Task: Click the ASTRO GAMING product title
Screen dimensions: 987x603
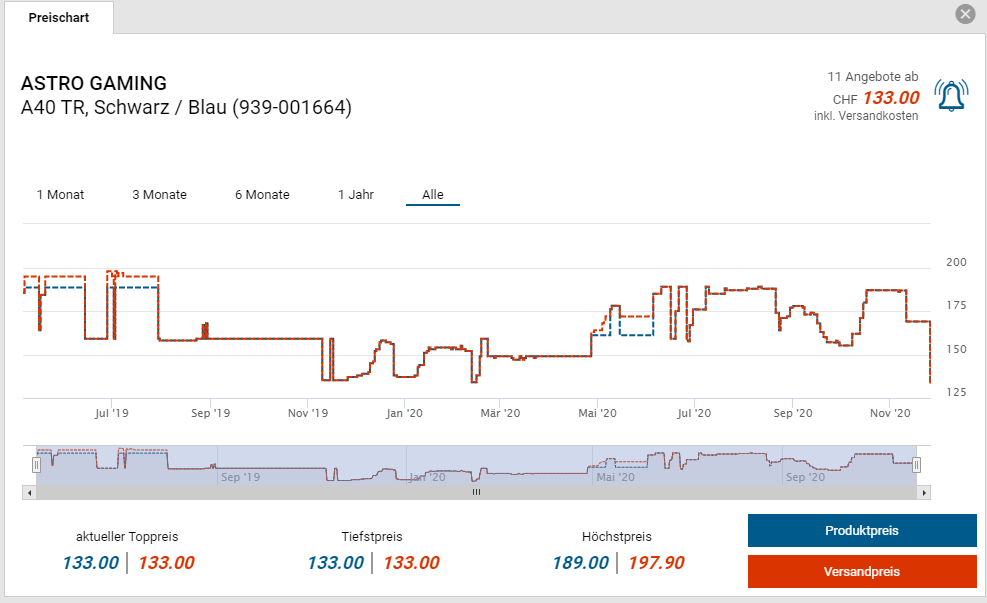Action: pos(94,84)
